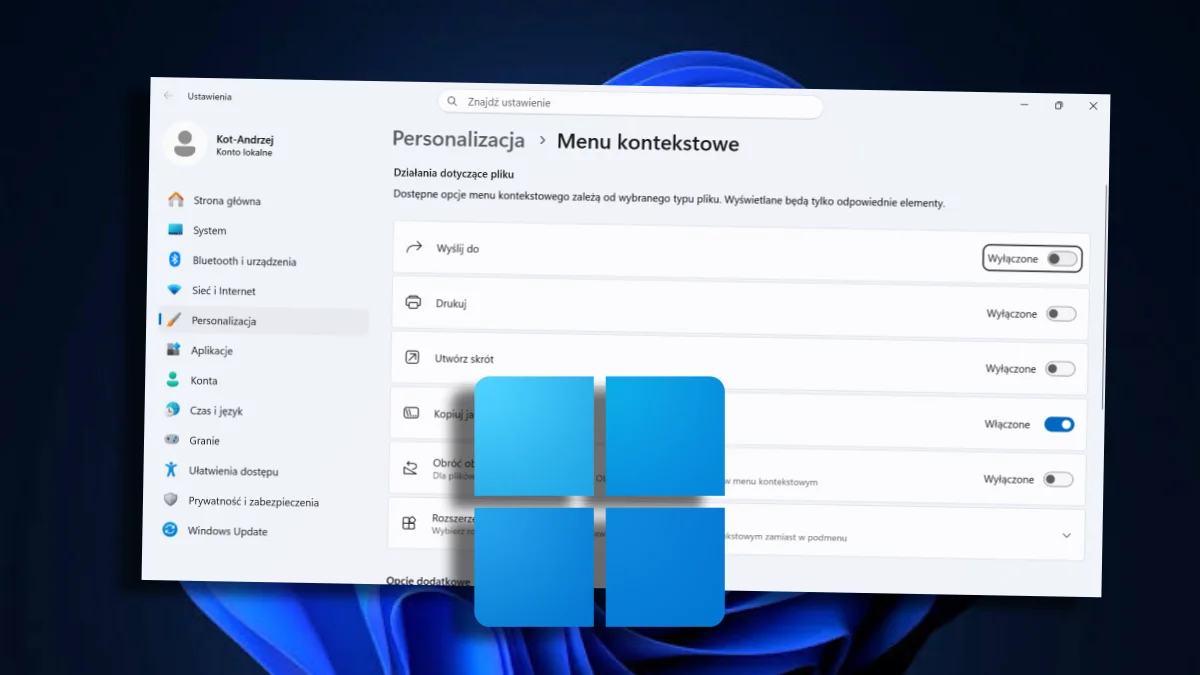Click the Utwórz skrót shortcut icon
The height and width of the screenshot is (675, 1200).
coord(412,357)
